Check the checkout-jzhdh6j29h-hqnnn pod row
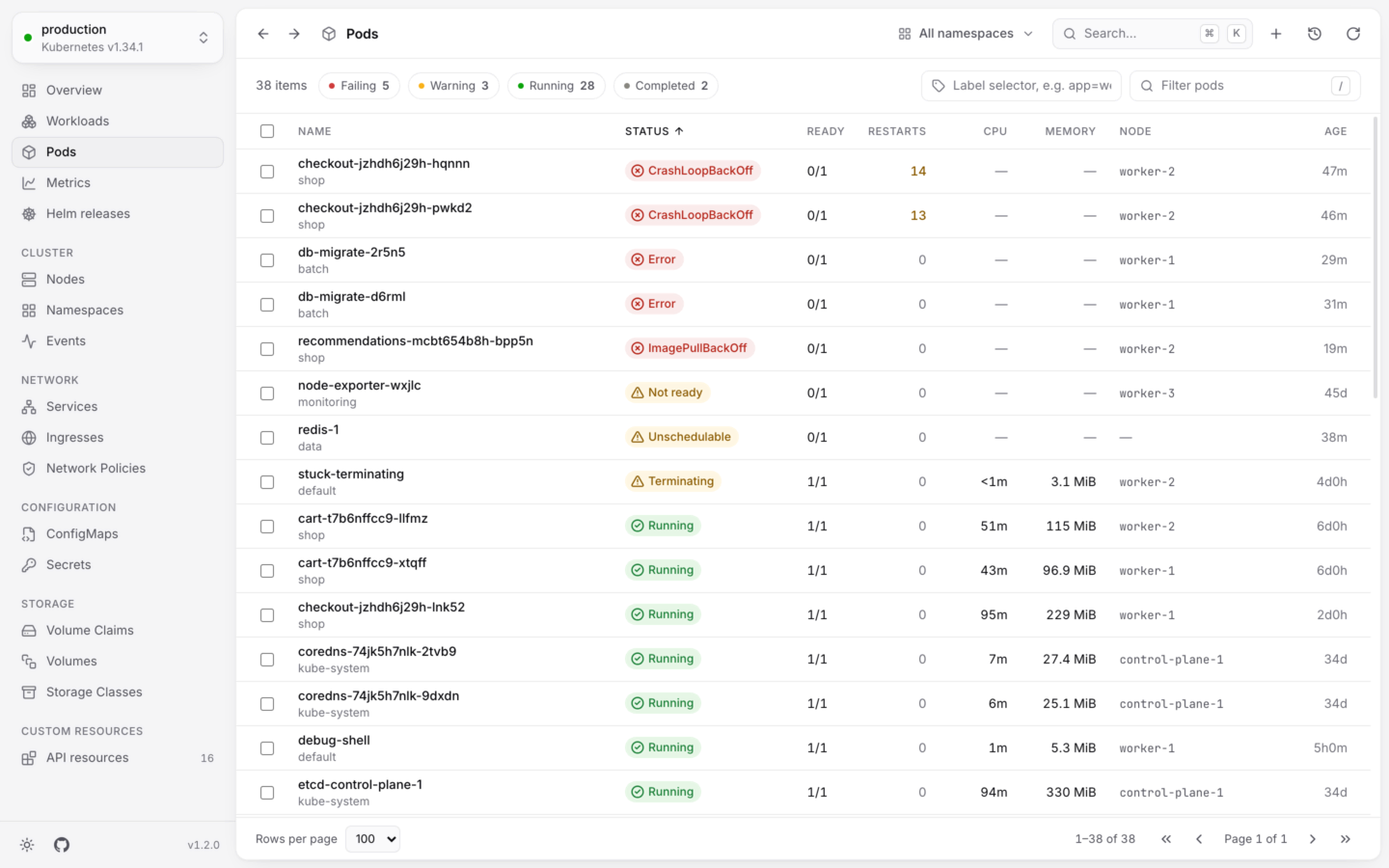This screenshot has height=868, width=1389. 267,172
